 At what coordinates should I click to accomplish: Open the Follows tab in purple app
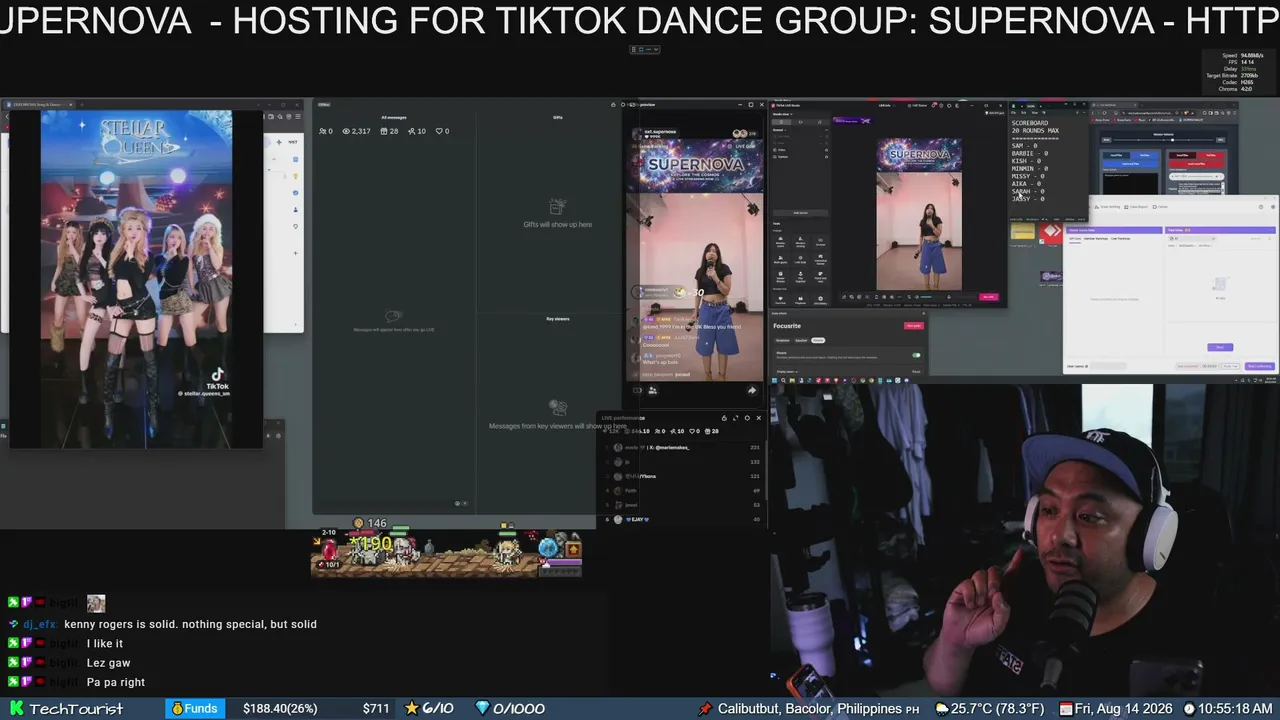[1161, 207]
